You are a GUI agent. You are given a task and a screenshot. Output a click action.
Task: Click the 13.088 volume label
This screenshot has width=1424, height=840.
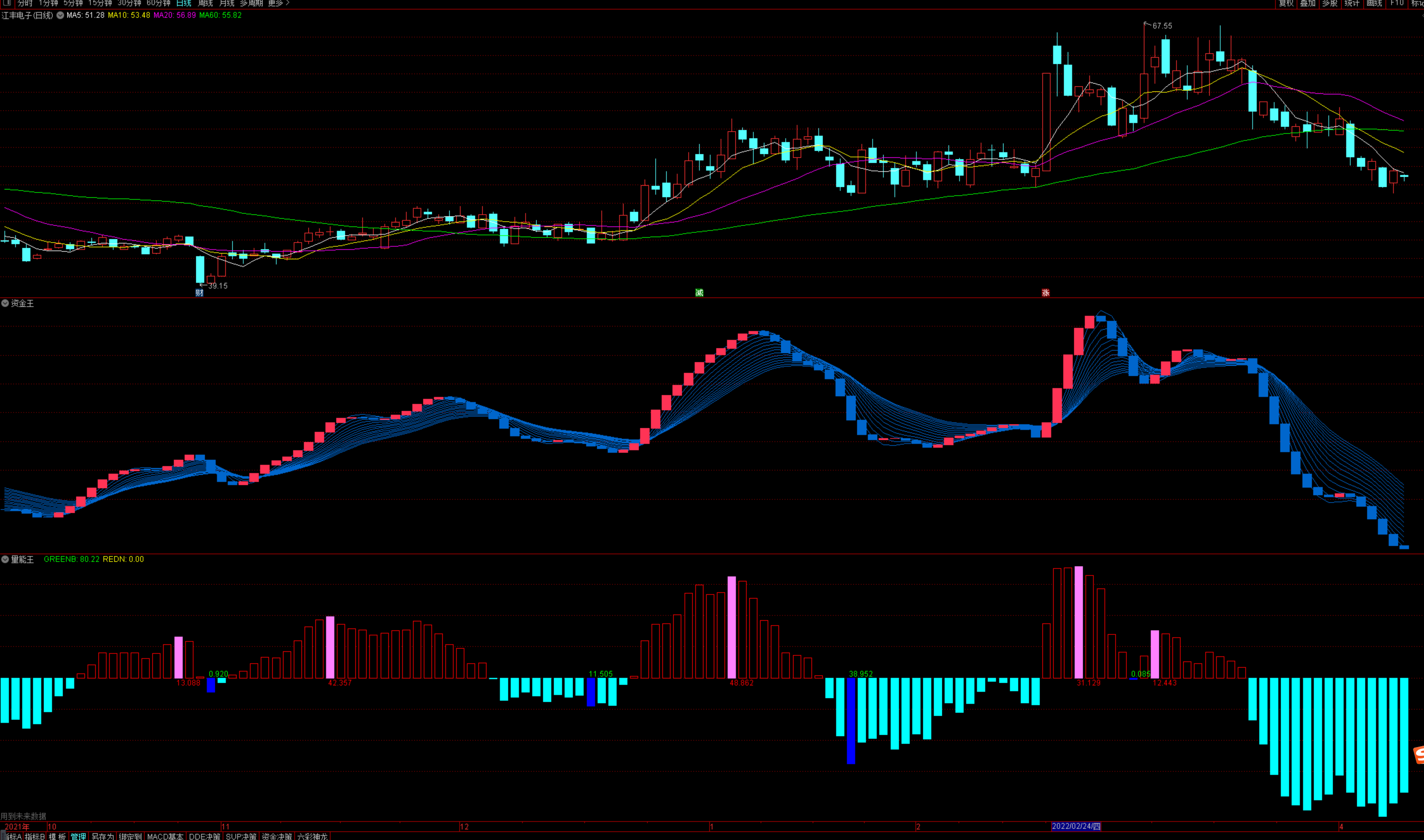pyautogui.click(x=189, y=683)
